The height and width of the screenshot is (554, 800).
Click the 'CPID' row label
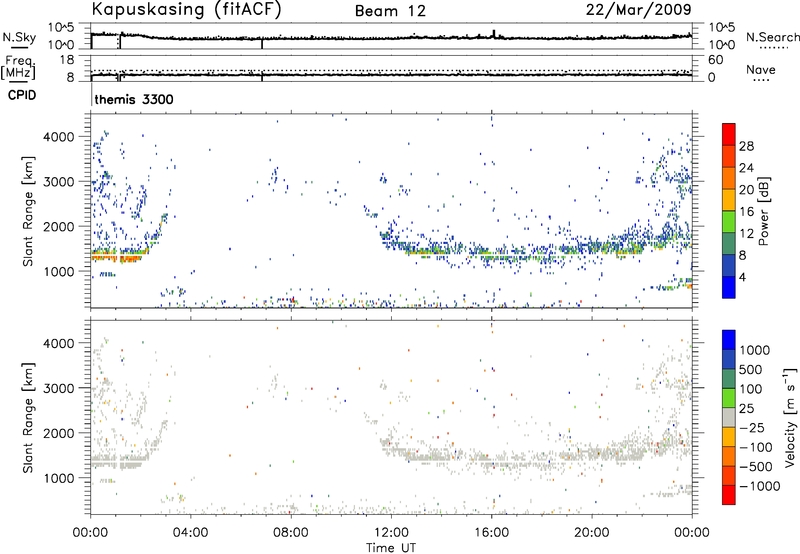22,95
